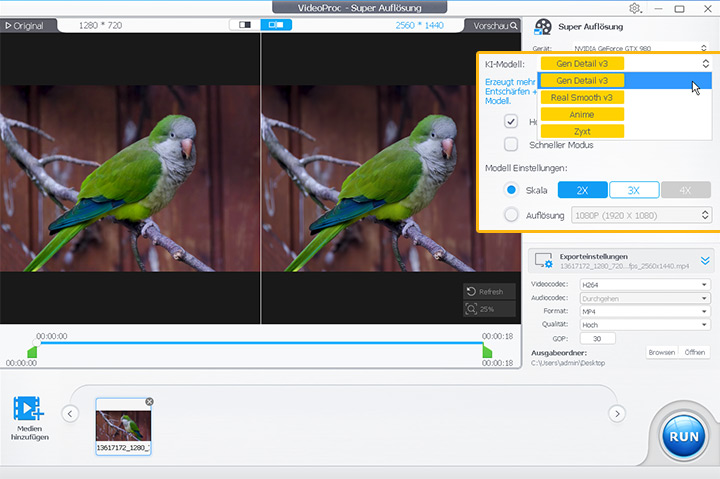Image resolution: width=720 pixels, height=479 pixels.
Task: Open the Gerät device dropdown
Action: click(640, 48)
